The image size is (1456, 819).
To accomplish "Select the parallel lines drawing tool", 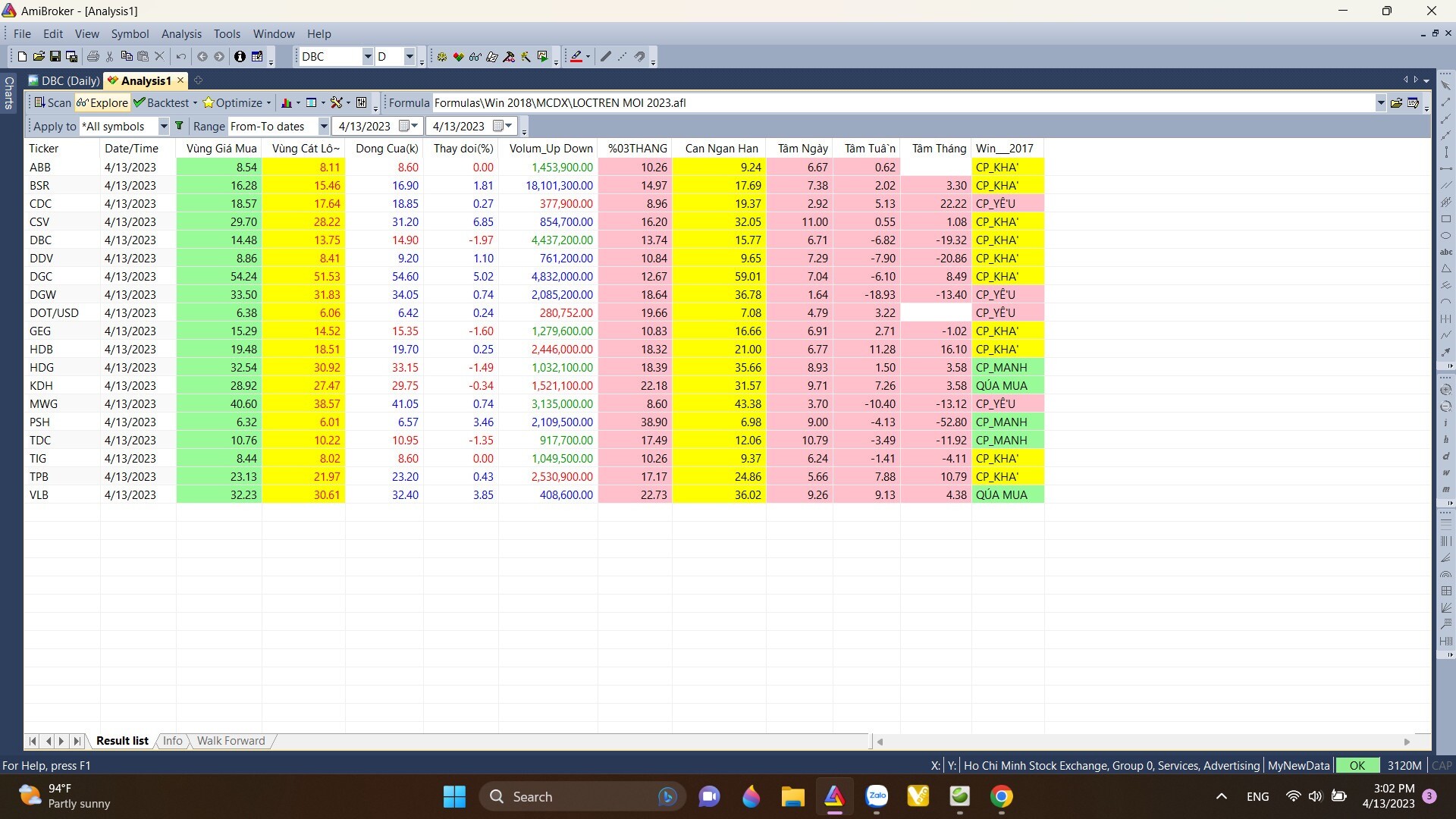I will pyautogui.click(x=1445, y=186).
